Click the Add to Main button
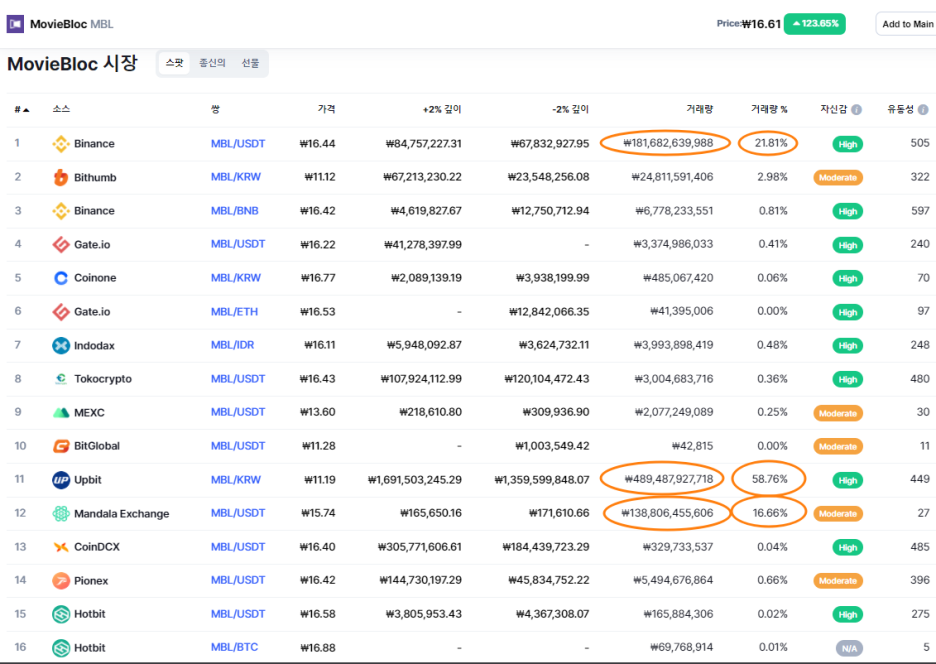Image resolution: width=936 pixels, height=664 pixels. [x=906, y=24]
